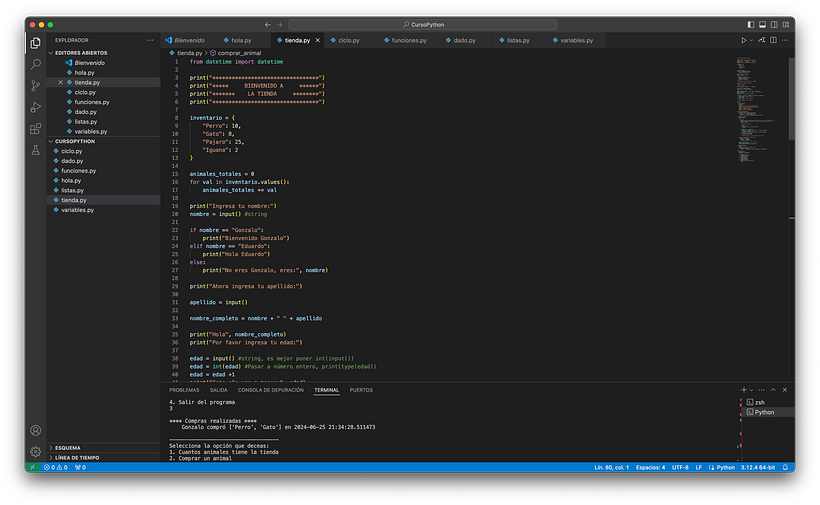The height and width of the screenshot is (505, 820).
Task: Open the Source Control view
Action: tap(36, 86)
